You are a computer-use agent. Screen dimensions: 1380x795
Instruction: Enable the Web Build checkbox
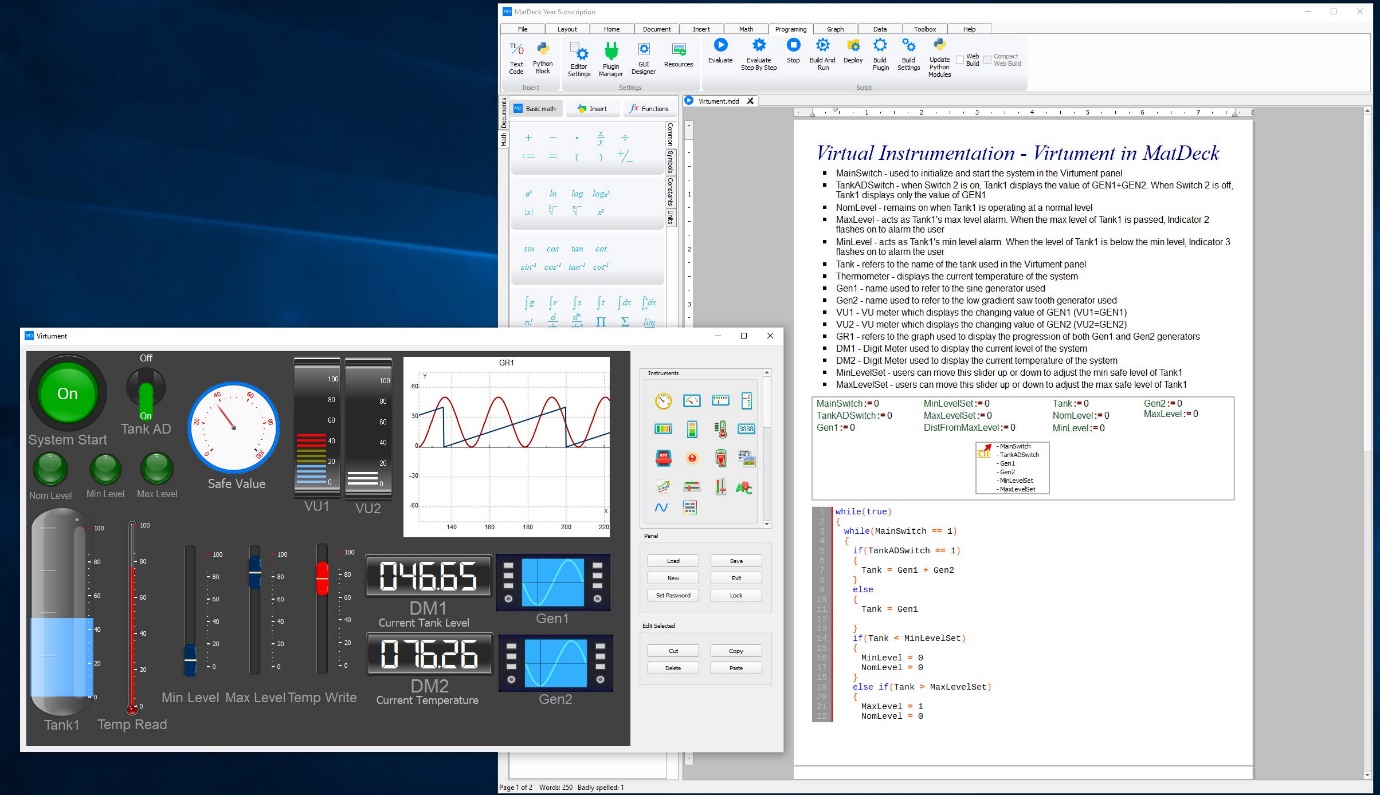click(961, 60)
